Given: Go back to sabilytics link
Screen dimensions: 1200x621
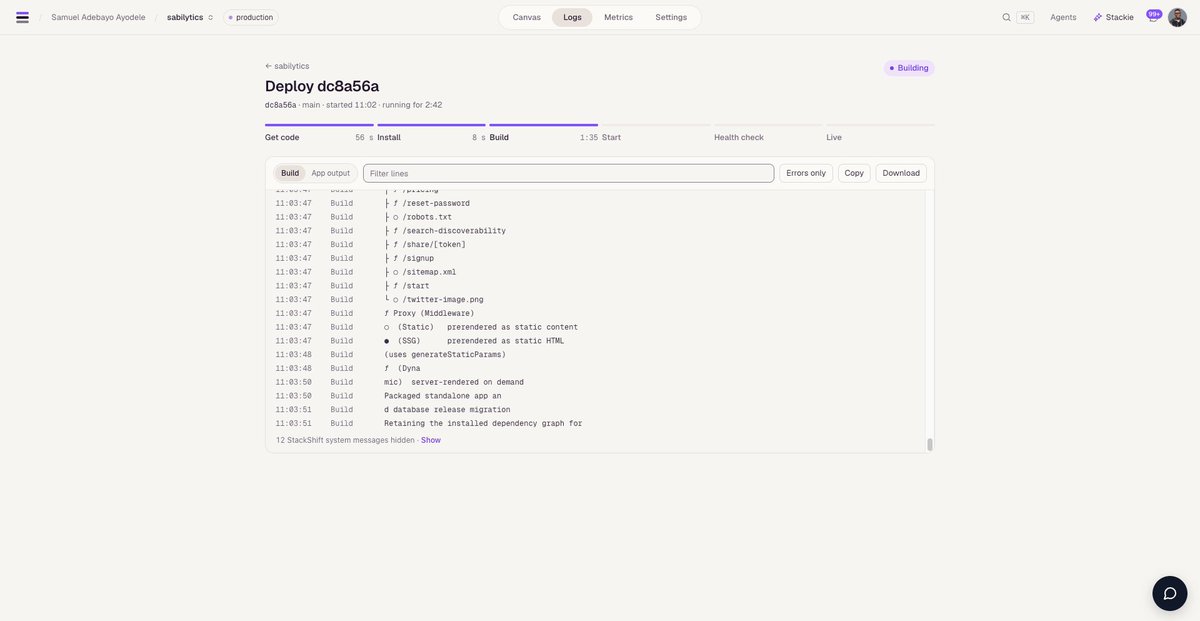Looking at the screenshot, I should tap(287, 66).
